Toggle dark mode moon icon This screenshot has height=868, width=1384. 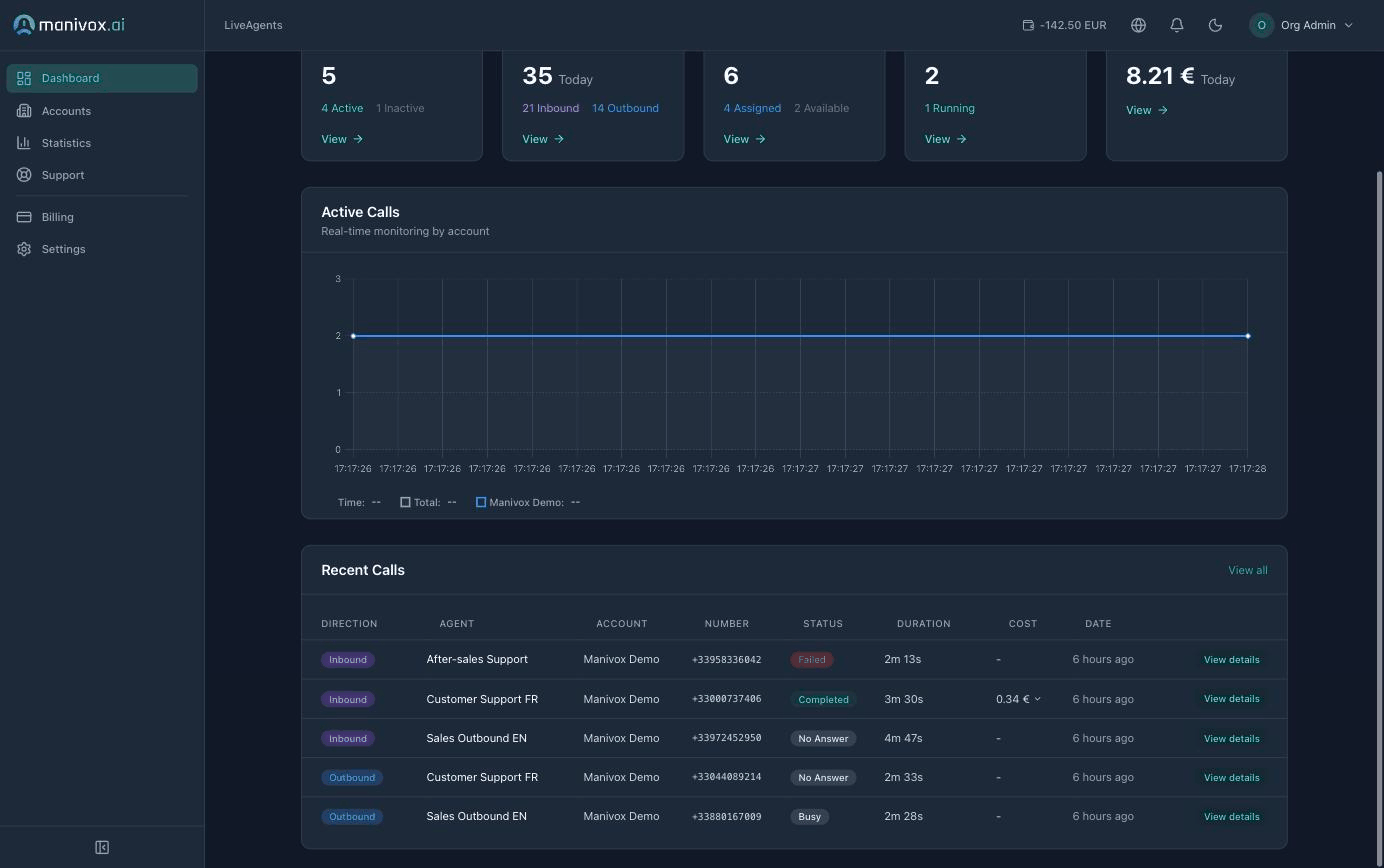(1215, 25)
